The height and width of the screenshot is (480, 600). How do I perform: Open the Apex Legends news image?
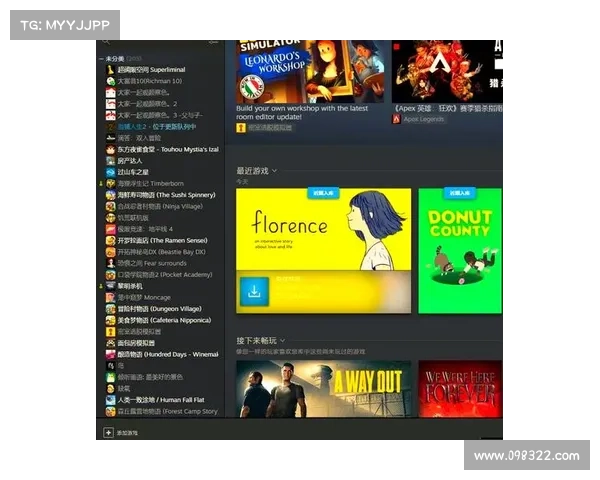click(447, 72)
